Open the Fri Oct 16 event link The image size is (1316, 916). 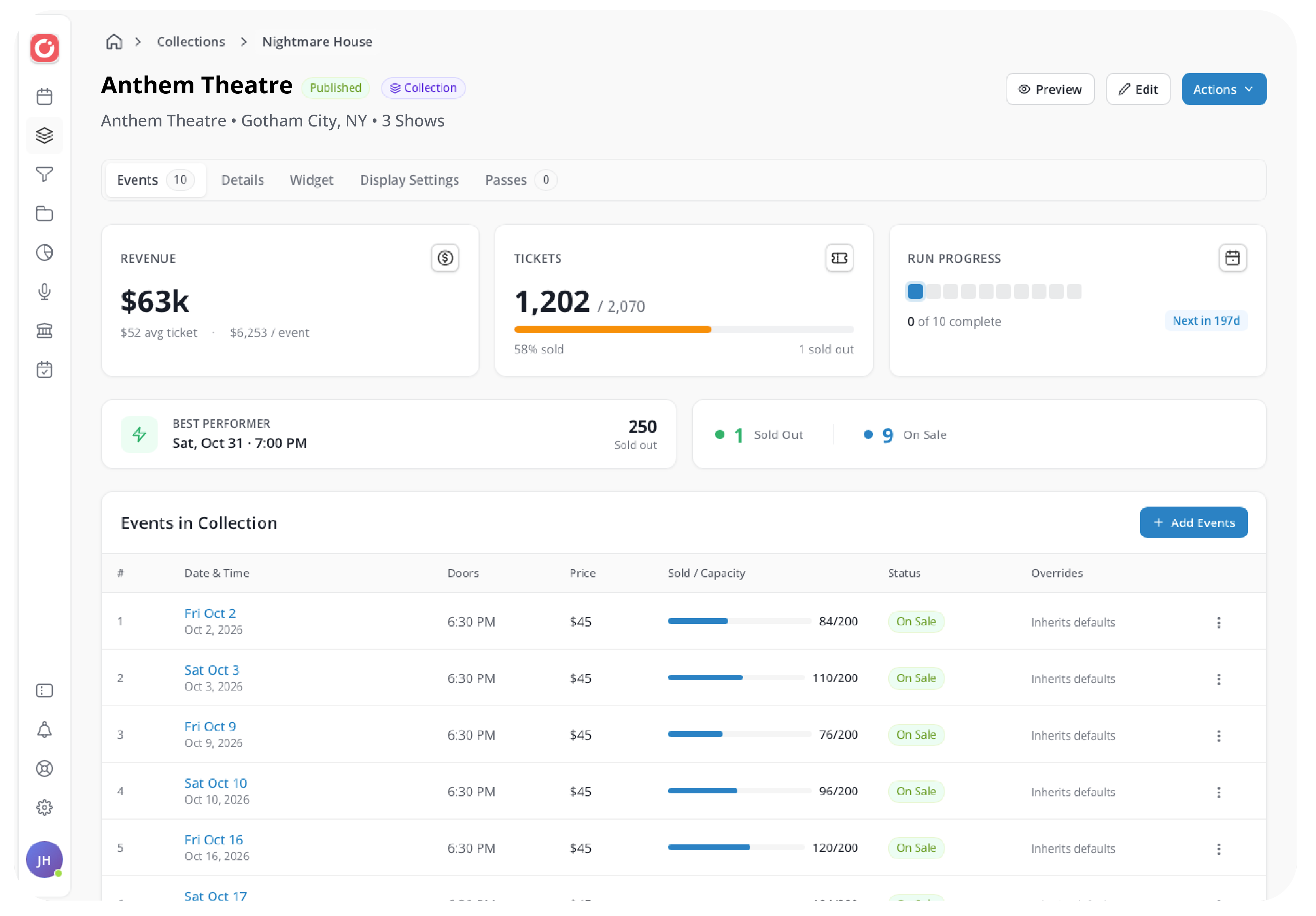214,840
